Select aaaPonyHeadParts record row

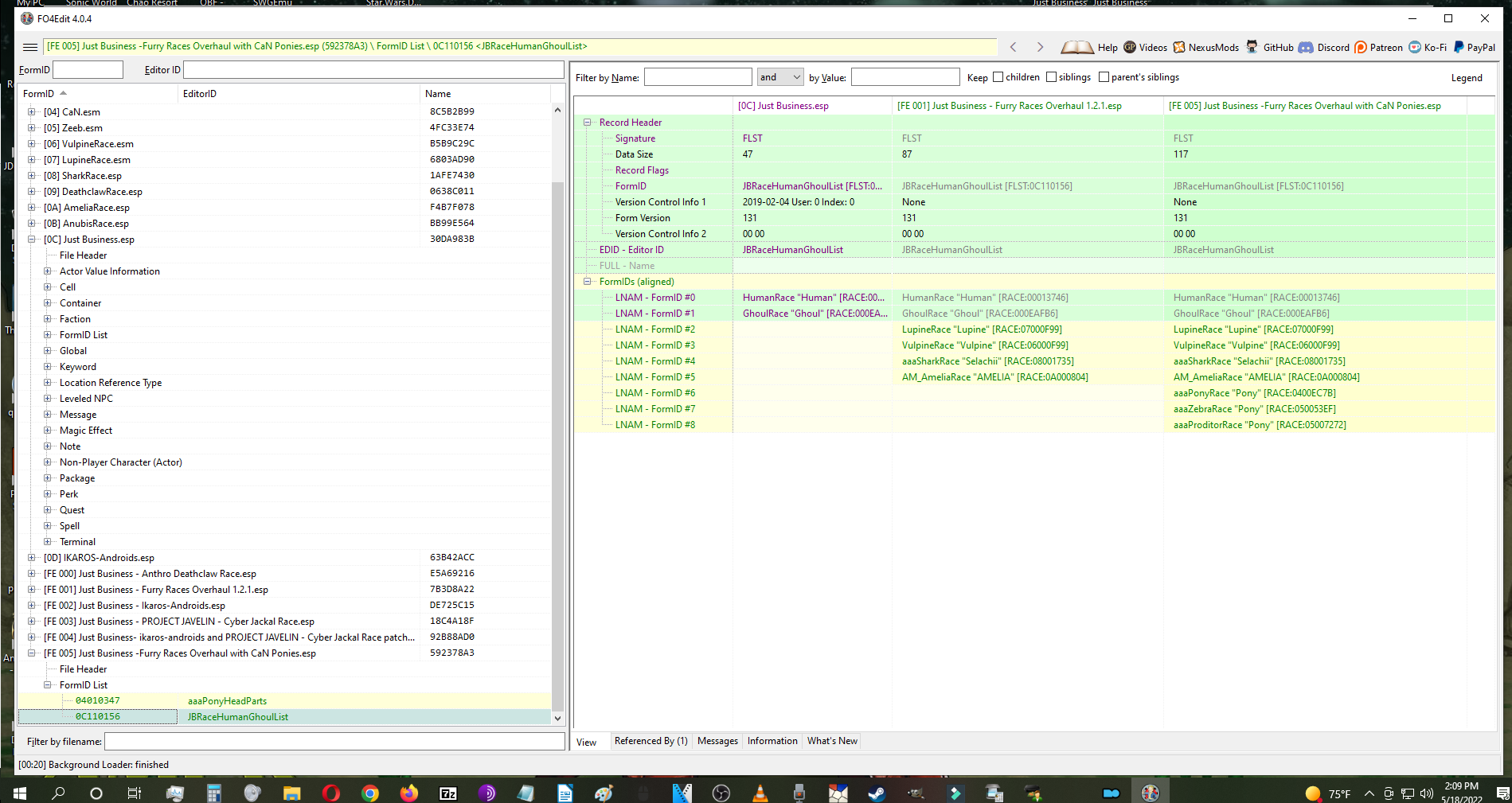point(284,701)
